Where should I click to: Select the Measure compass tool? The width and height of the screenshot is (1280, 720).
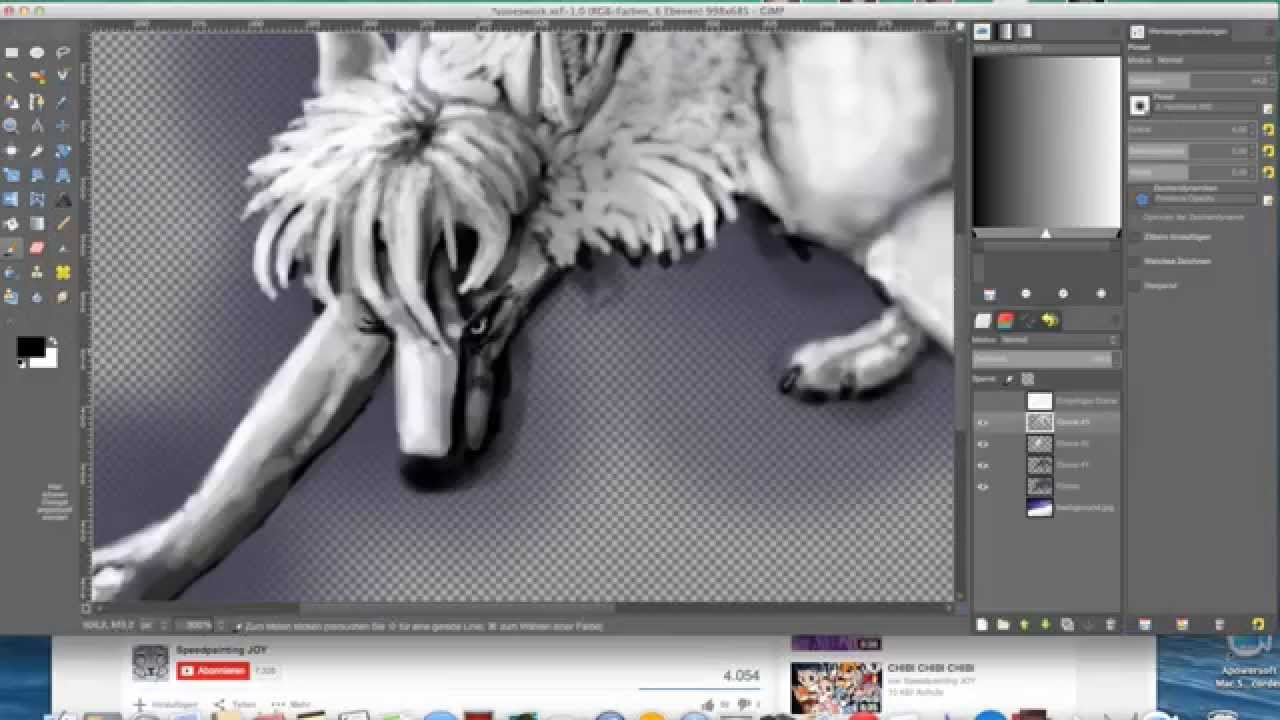pos(37,126)
